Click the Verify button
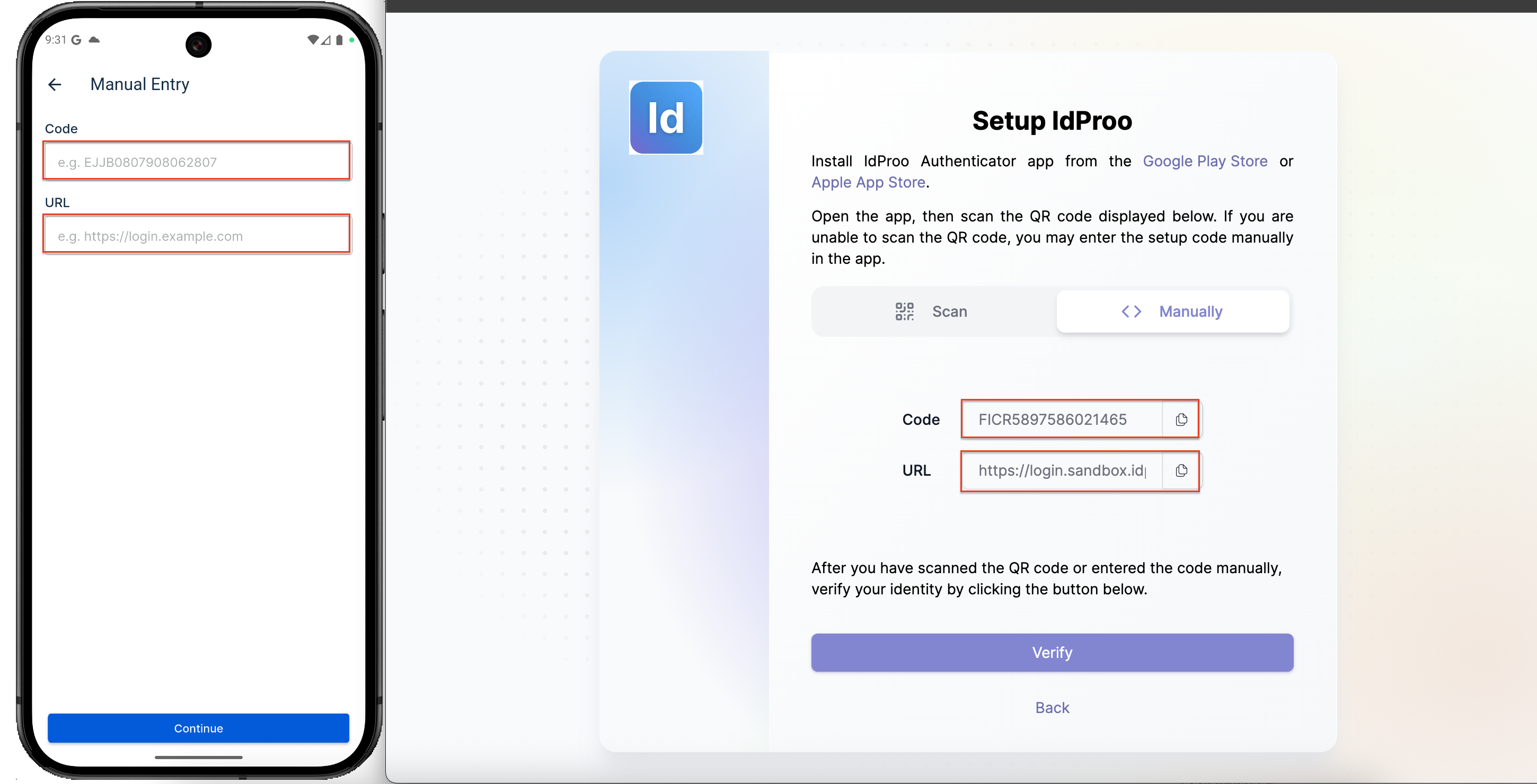The image size is (1537, 784). 1052,653
